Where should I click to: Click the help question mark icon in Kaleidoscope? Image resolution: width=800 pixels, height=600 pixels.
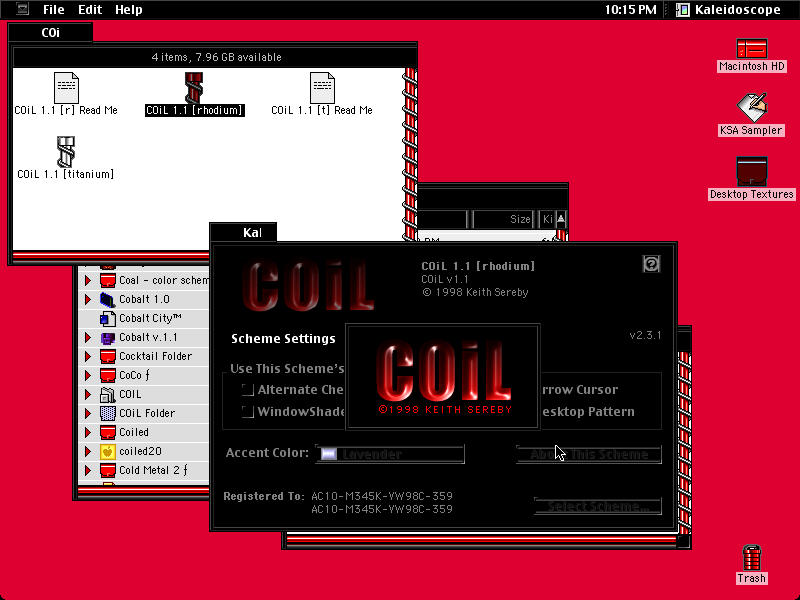652,264
